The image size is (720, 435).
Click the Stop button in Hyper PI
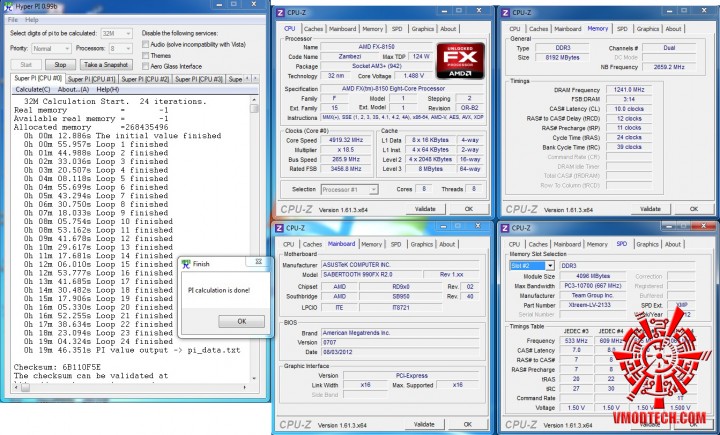[60, 65]
